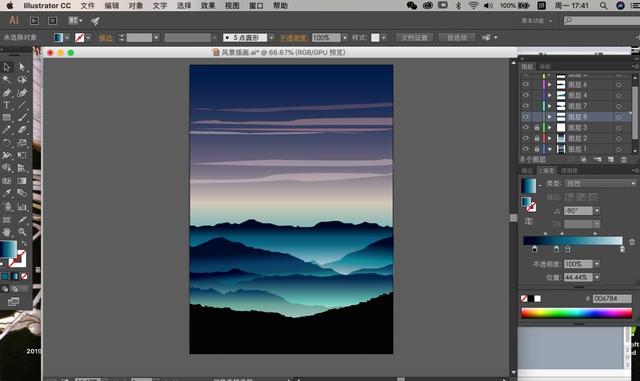640x381 pixels.
Task: Click the hex color field 006784
Action: tap(612, 299)
